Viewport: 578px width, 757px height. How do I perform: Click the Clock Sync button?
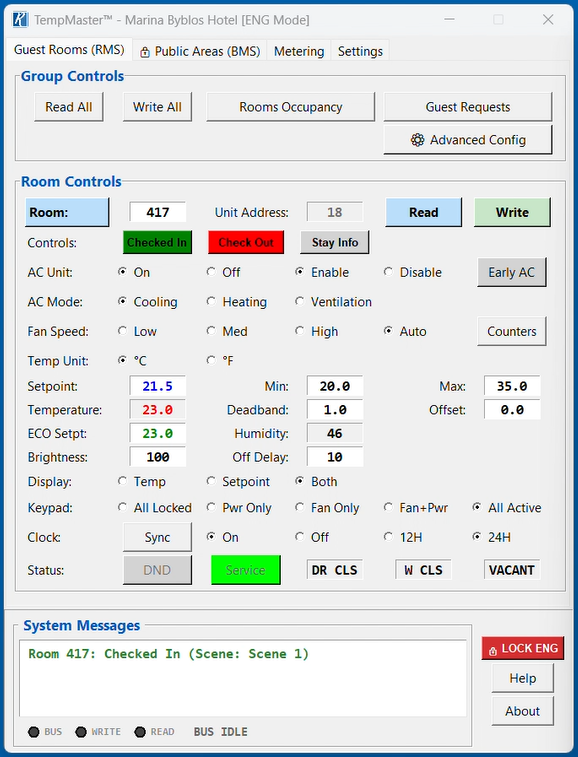(x=157, y=537)
